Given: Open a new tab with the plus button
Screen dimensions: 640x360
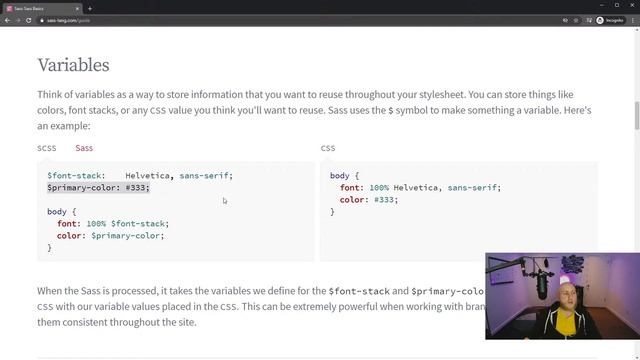Looking at the screenshot, I should coord(90,8).
